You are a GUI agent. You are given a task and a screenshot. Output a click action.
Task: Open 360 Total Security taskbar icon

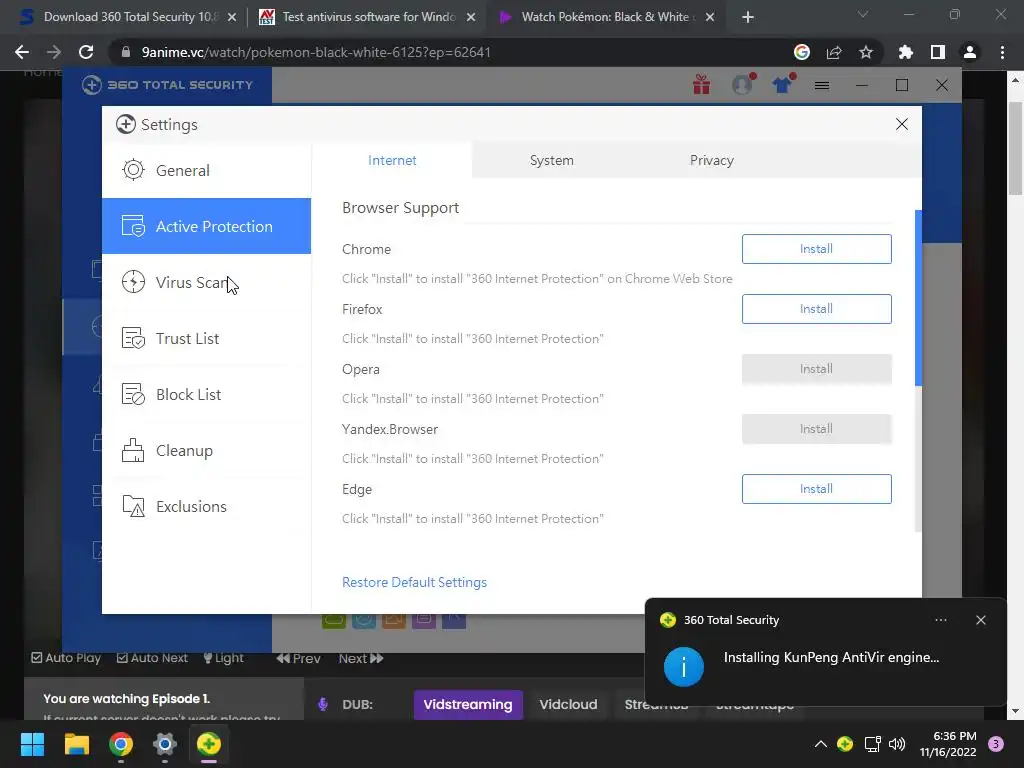[x=209, y=744]
